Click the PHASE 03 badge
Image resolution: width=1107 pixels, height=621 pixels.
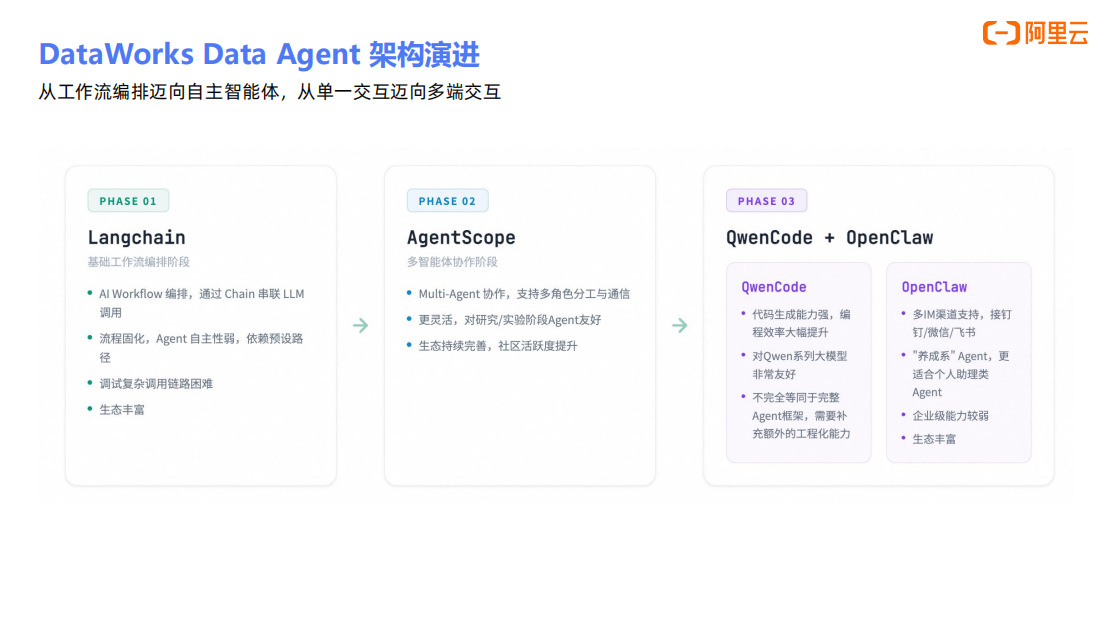click(767, 201)
